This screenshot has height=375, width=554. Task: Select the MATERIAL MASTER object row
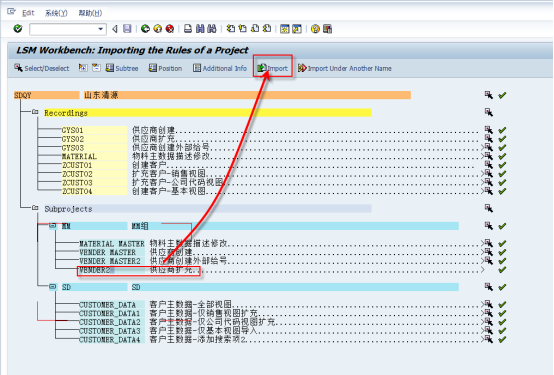click(112, 244)
